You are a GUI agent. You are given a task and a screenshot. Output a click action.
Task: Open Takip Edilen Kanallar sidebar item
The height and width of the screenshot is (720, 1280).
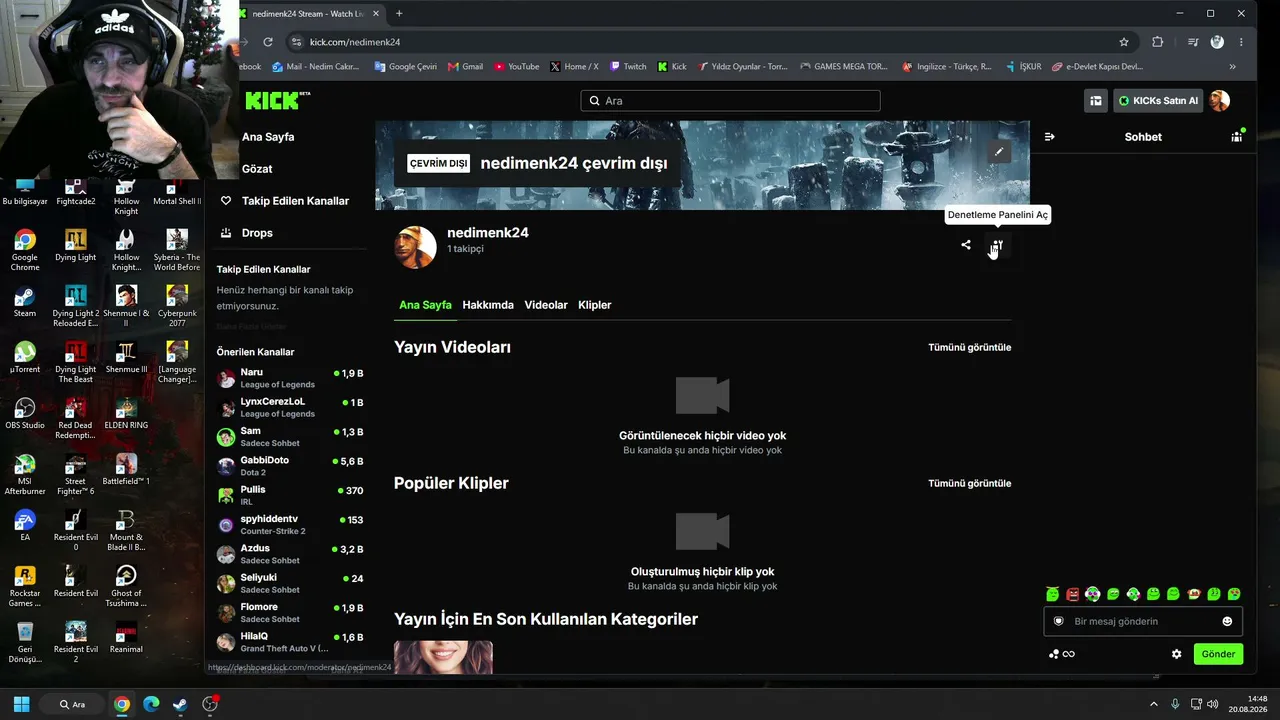285,201
